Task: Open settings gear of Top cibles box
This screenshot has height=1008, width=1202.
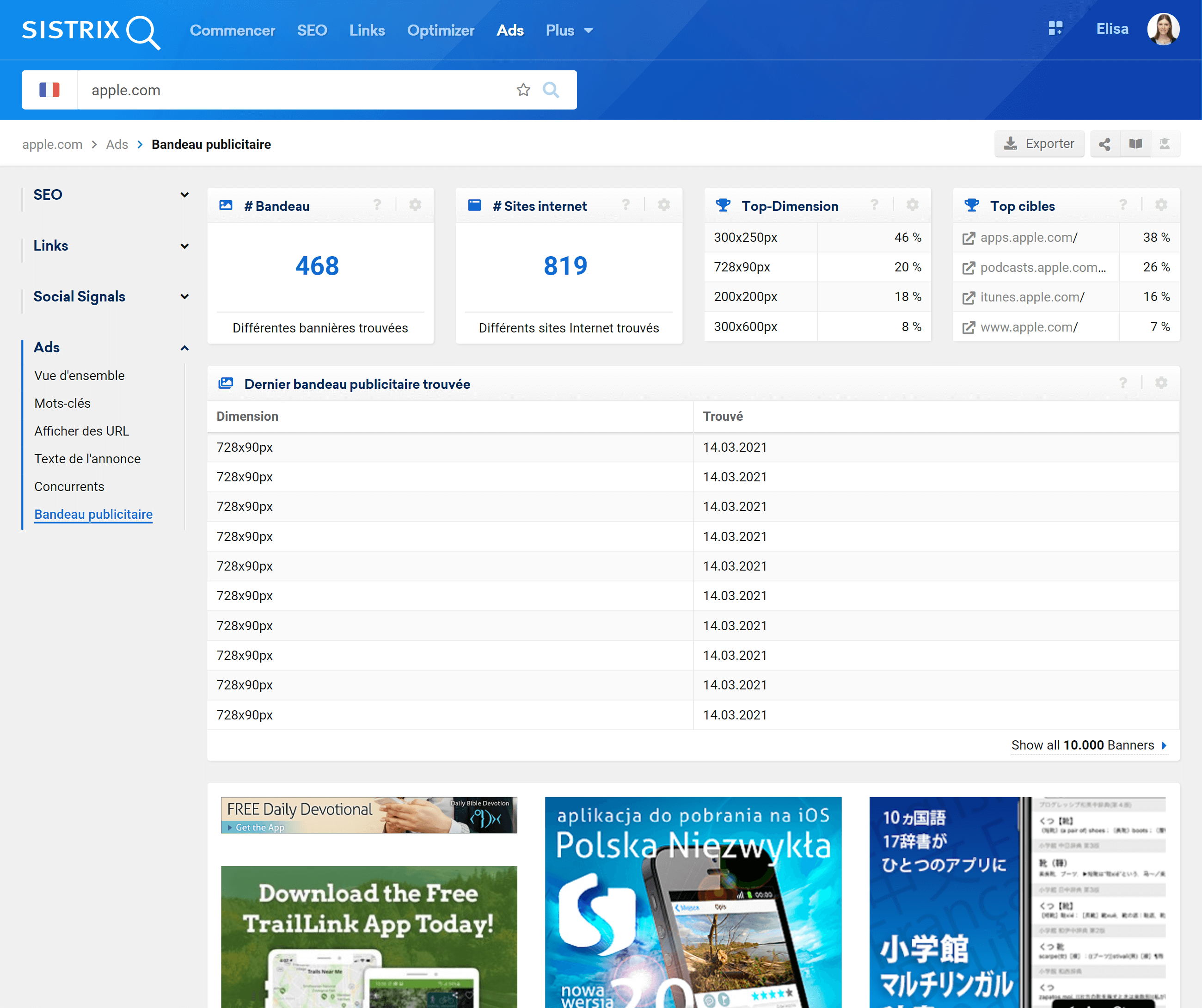Action: (1161, 205)
